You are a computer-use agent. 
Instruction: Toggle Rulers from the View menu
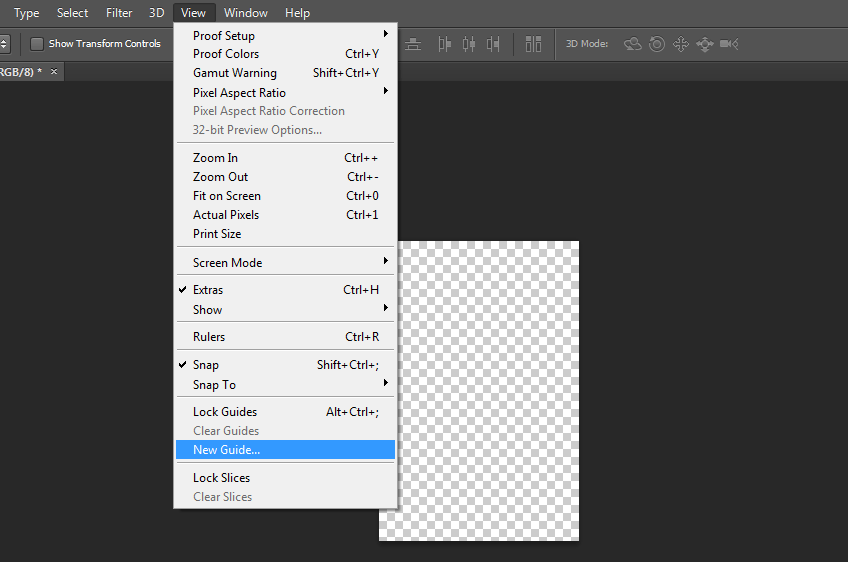point(286,336)
